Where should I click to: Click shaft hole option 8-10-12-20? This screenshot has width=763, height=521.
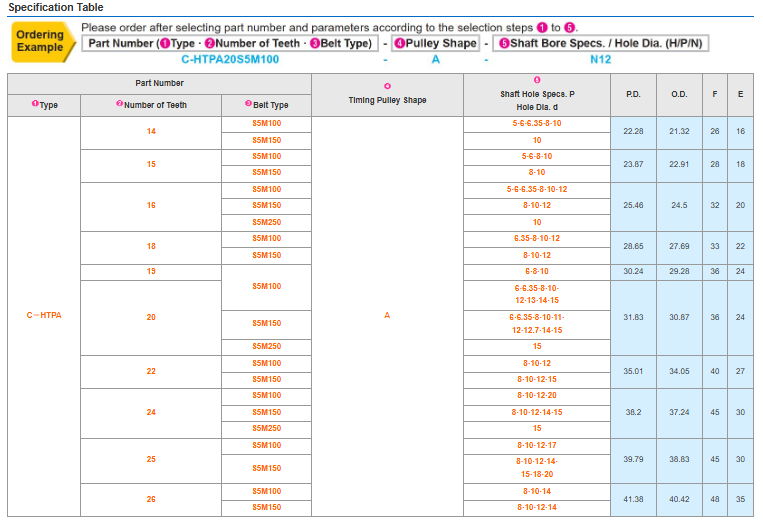point(537,396)
